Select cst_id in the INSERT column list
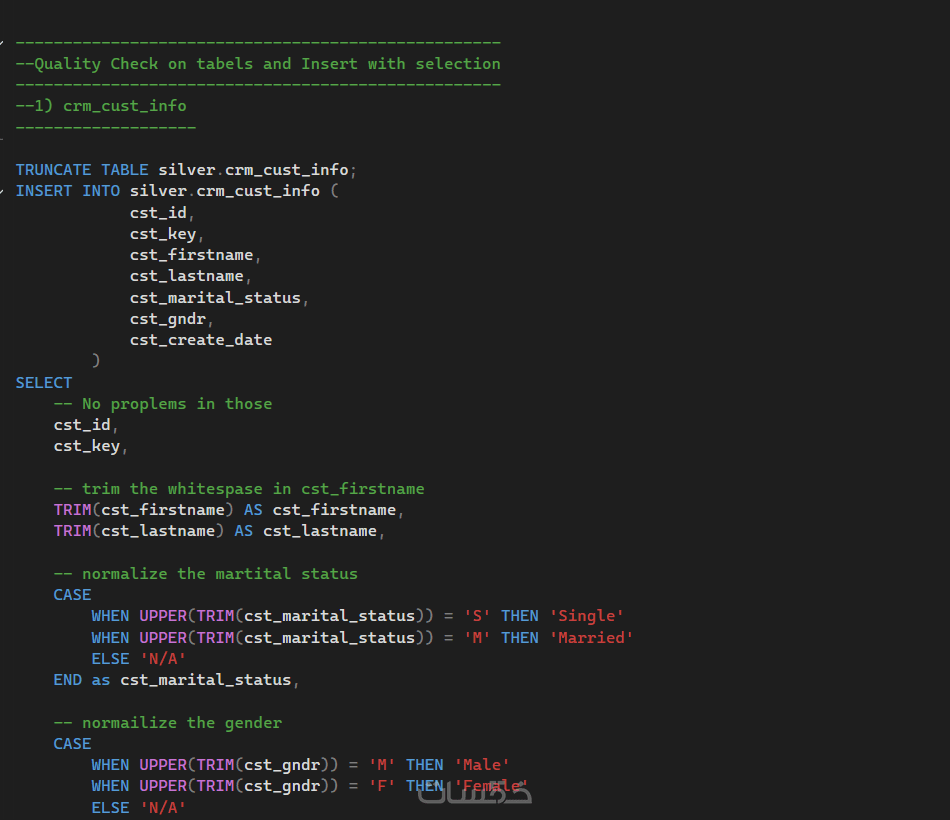950x820 pixels. 158,213
